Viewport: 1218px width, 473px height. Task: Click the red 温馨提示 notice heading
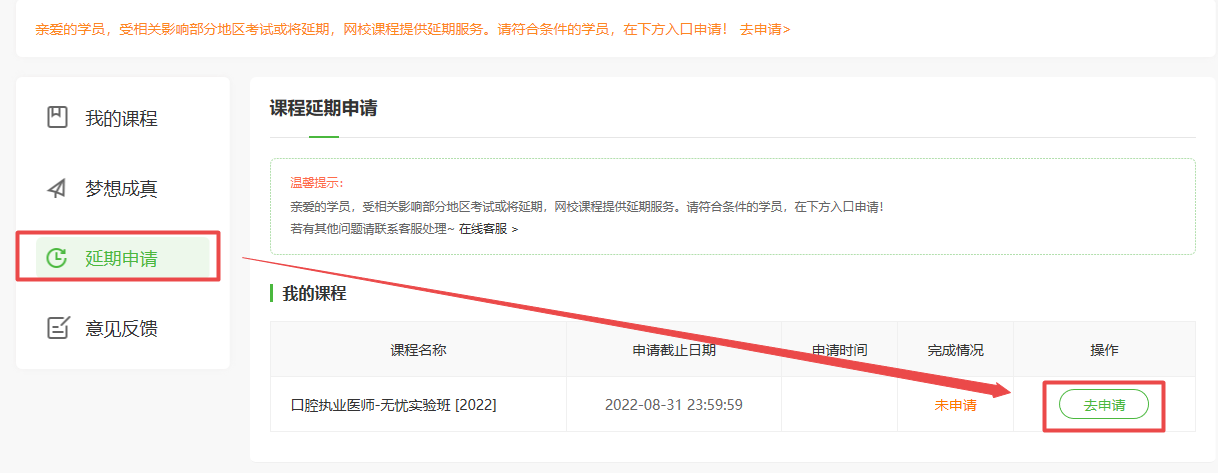point(316,183)
